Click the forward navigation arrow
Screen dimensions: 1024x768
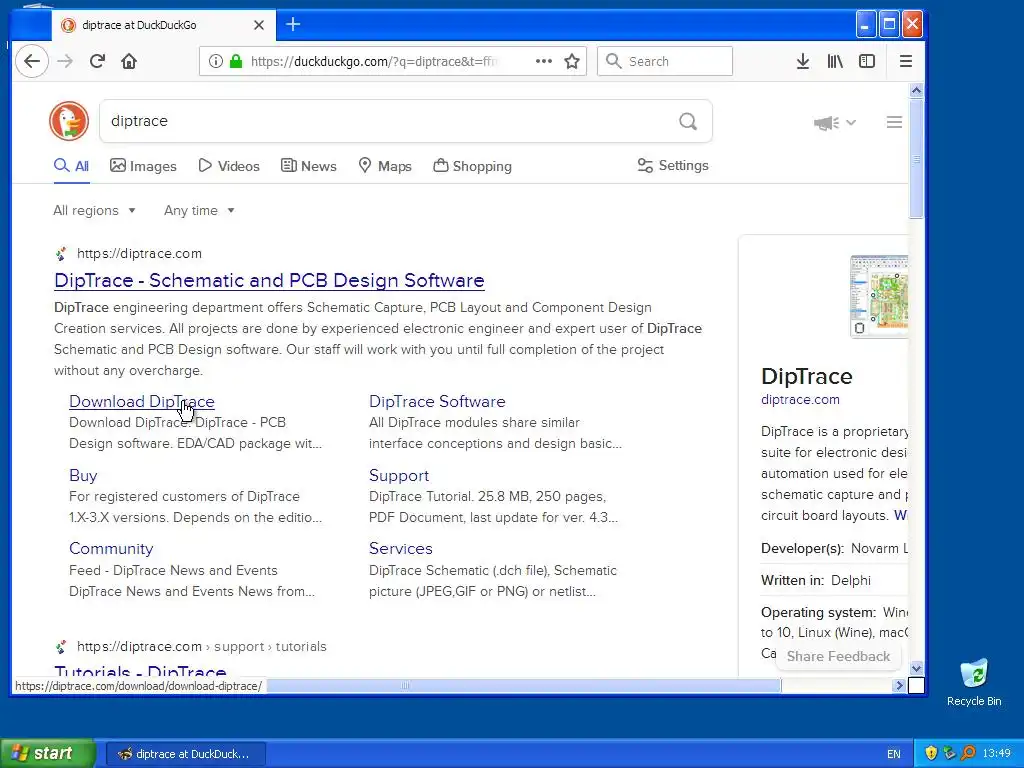pyautogui.click(x=65, y=61)
